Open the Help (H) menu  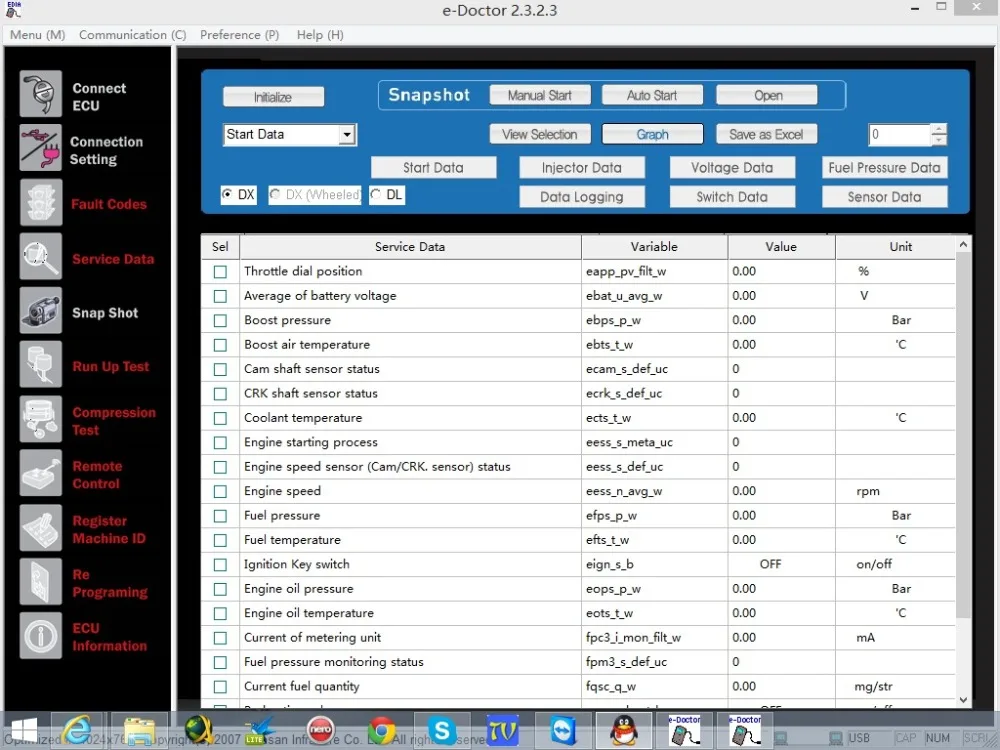pos(320,34)
